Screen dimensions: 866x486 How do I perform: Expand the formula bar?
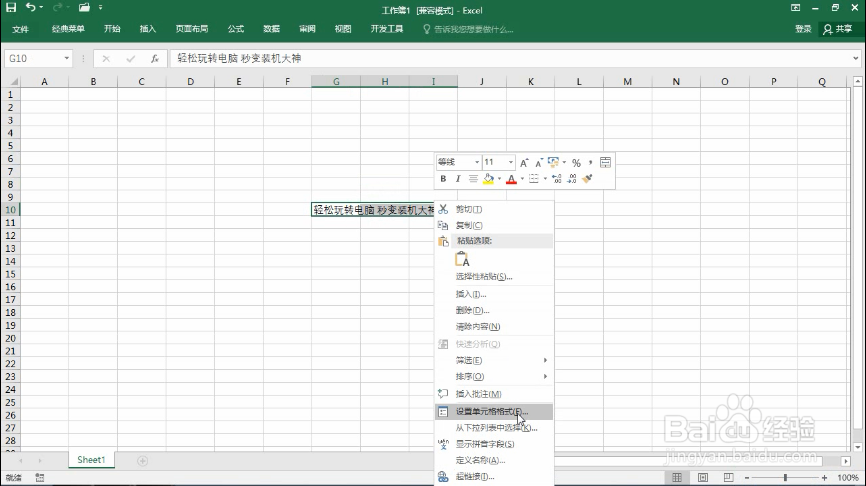tap(856, 59)
